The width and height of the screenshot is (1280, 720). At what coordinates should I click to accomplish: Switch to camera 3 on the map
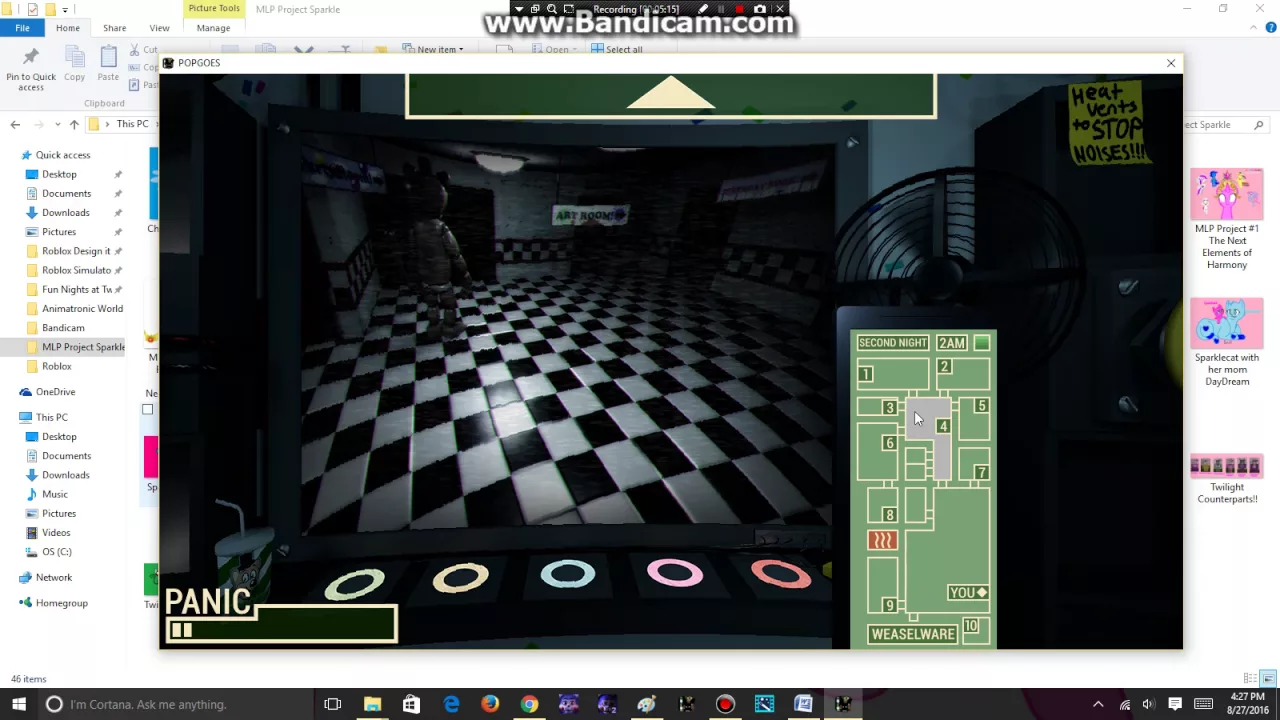889,407
